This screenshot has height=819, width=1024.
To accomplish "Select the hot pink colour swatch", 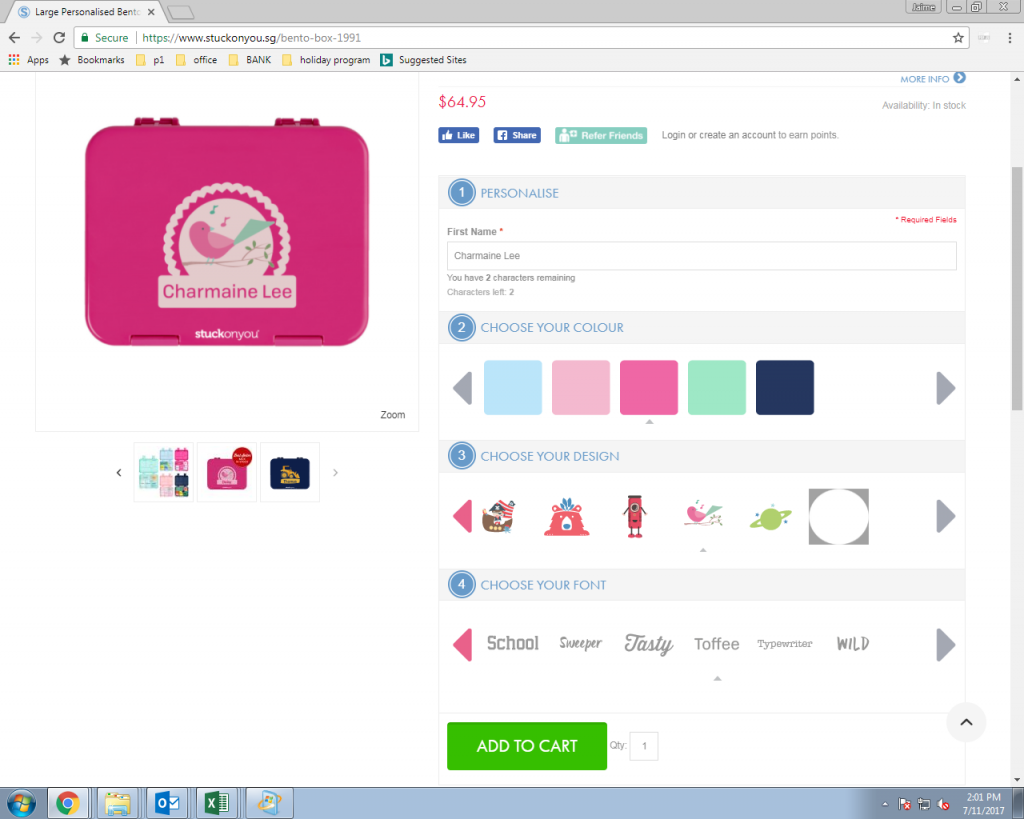I will [x=648, y=387].
